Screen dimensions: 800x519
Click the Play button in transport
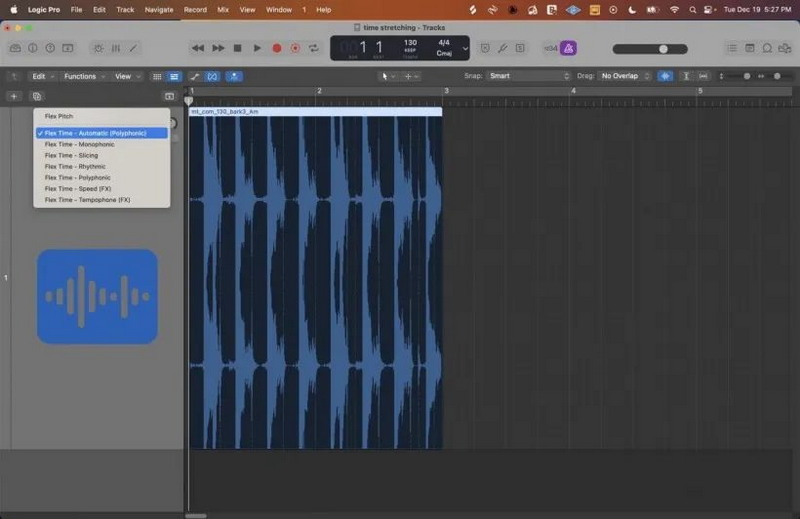pos(257,48)
